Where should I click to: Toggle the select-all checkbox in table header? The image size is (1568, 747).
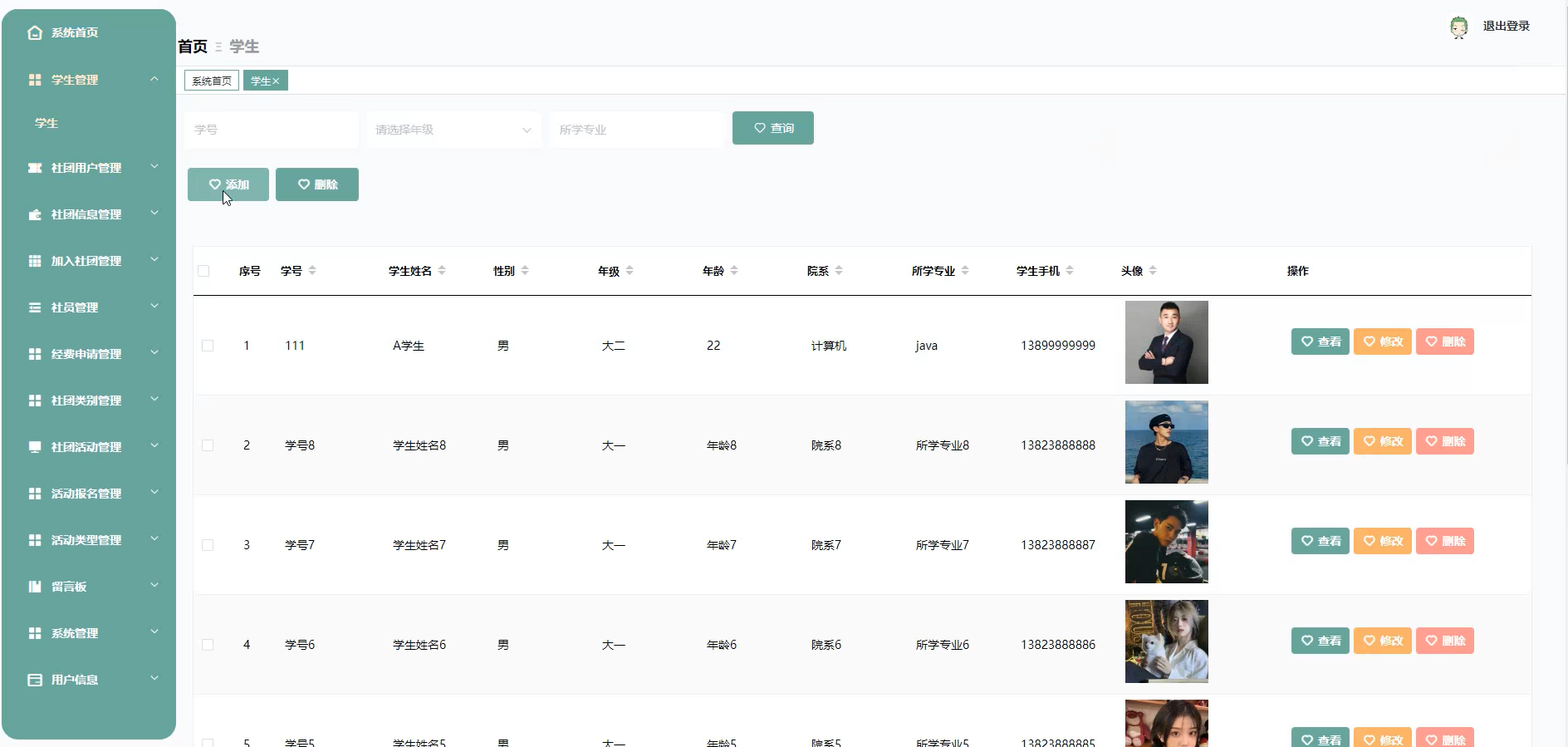pos(203,271)
